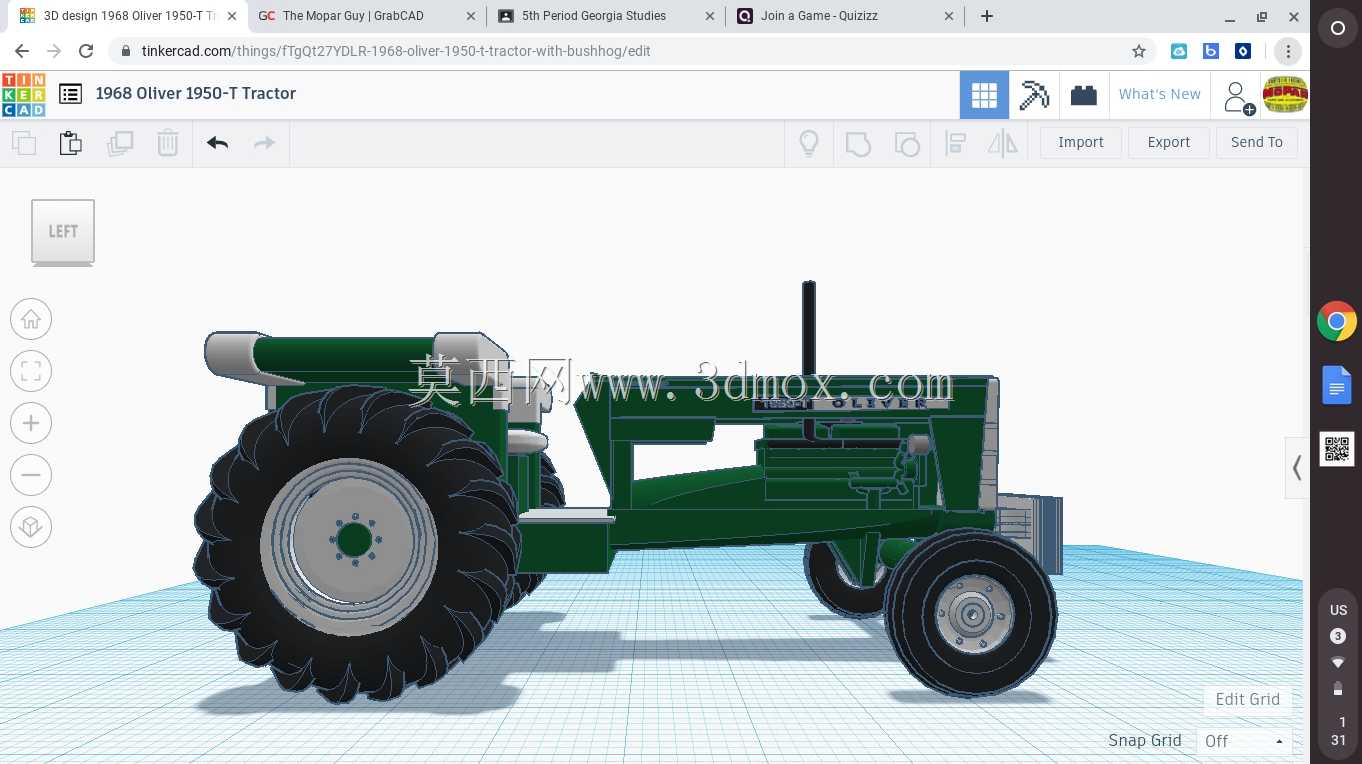
Task: Click the Edit Grid button
Action: [1247, 699]
